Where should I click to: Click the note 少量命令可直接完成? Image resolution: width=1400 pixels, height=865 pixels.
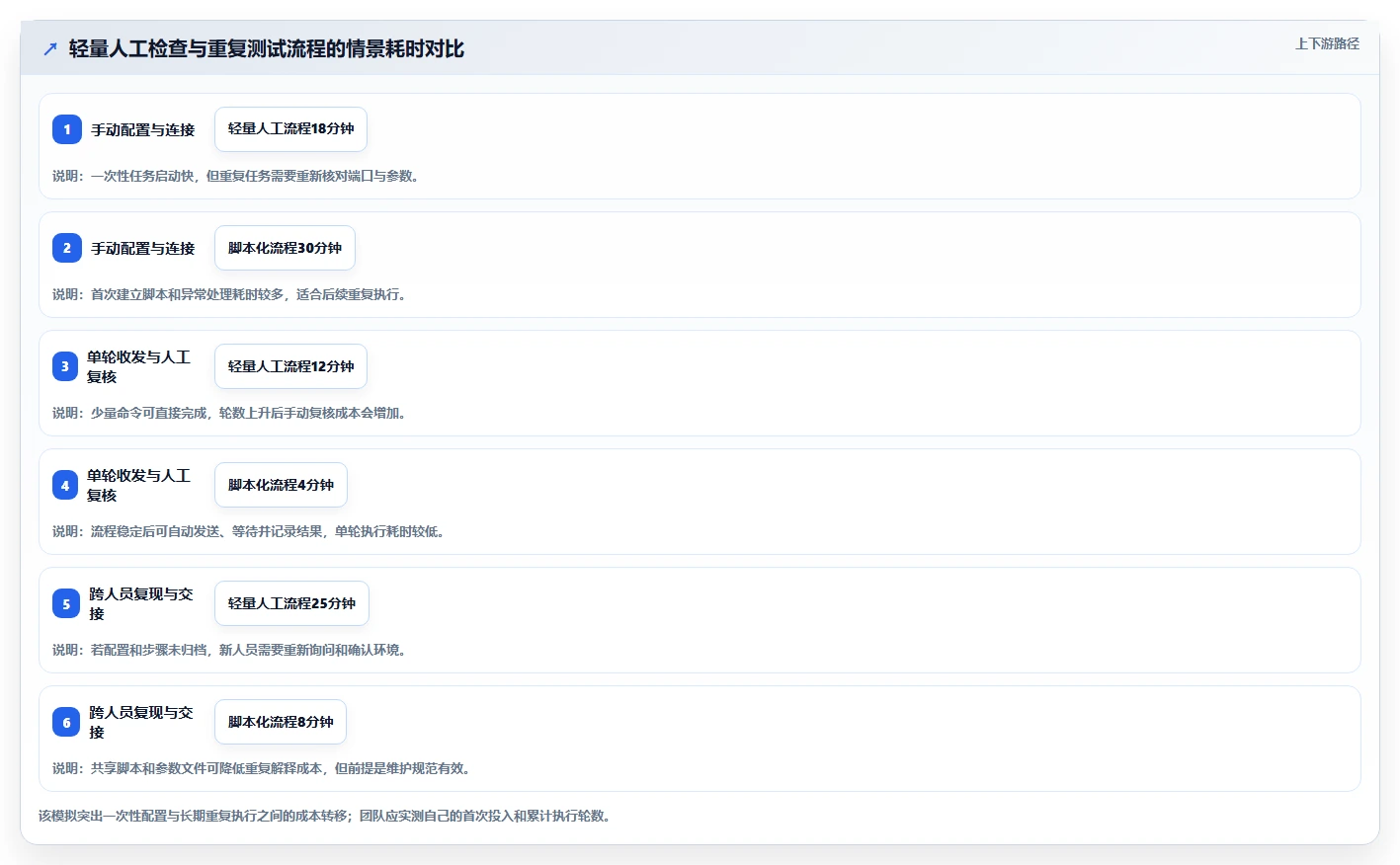coord(229,413)
